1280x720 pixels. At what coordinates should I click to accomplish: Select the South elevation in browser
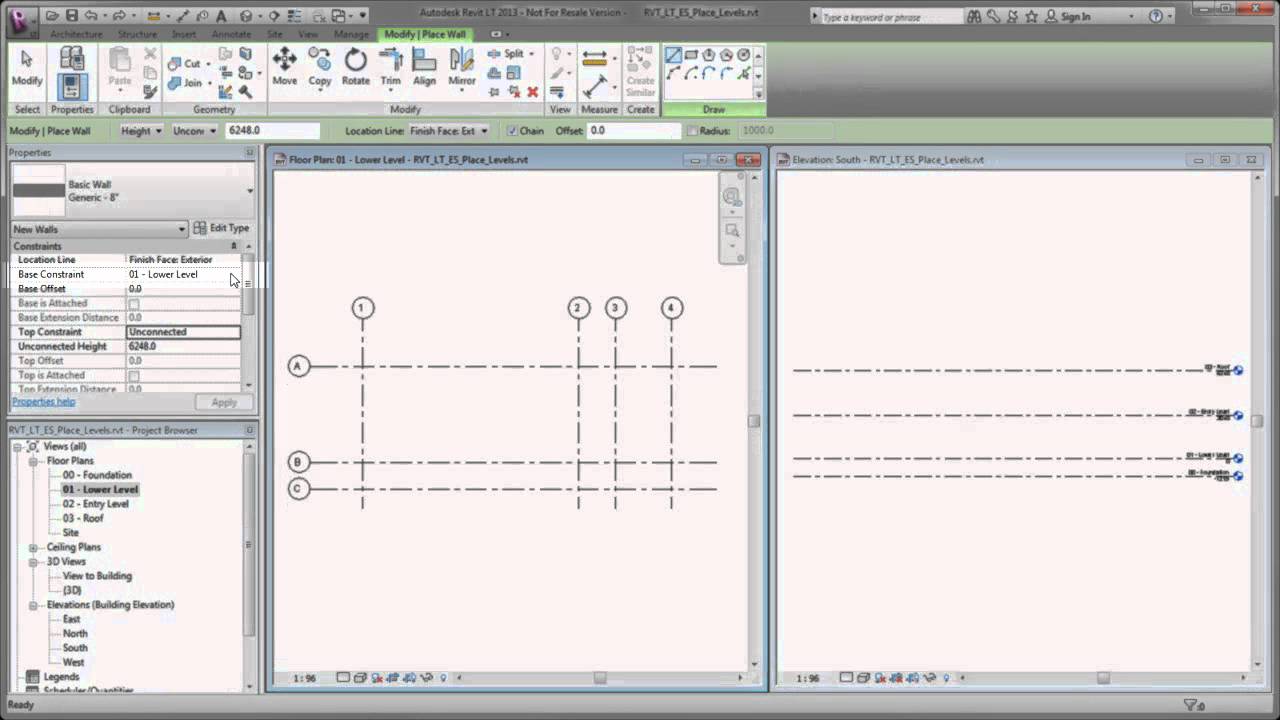click(75, 648)
